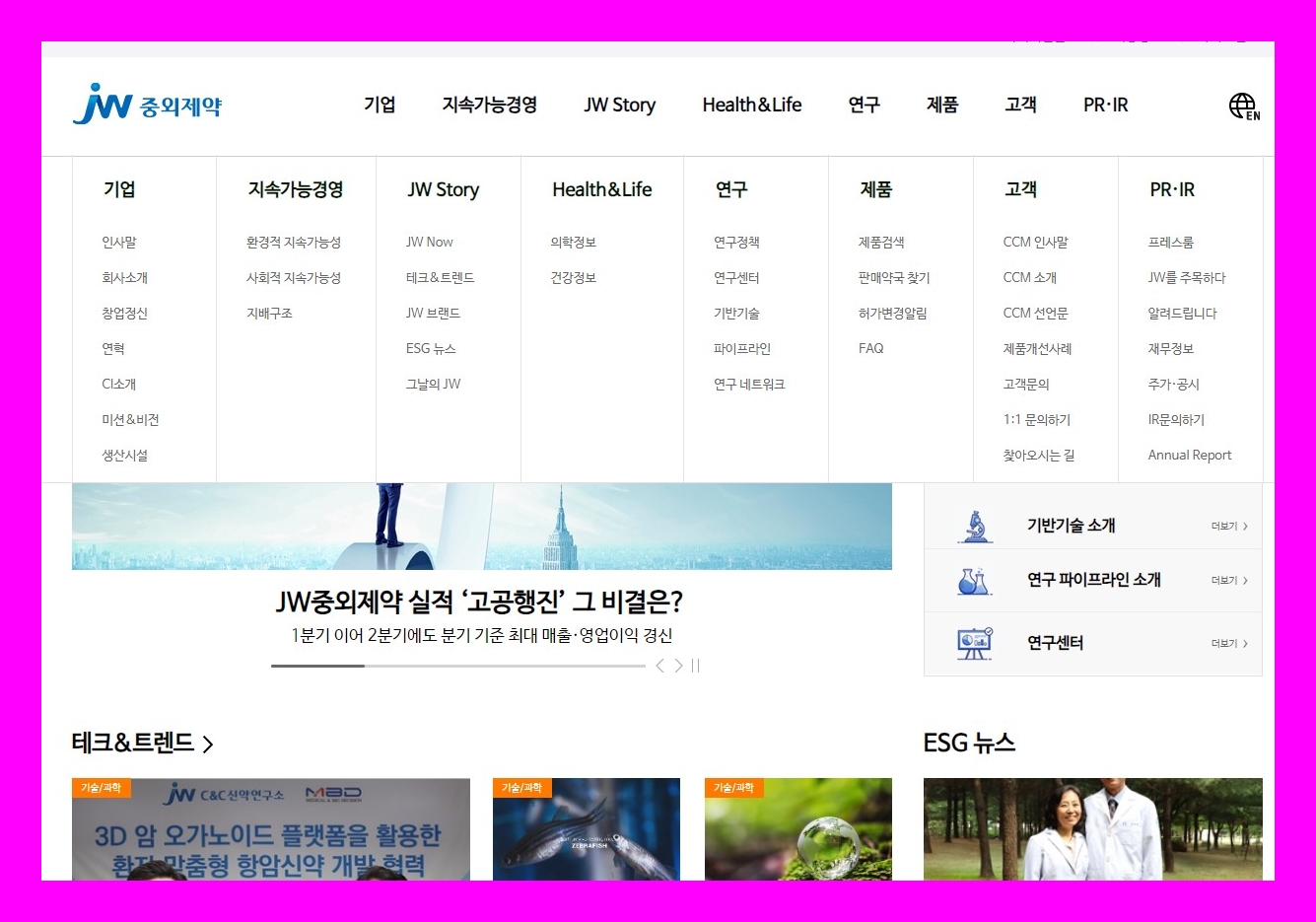Open 찾아오시는 길 link
This screenshot has height=922, width=1316.
tap(1039, 456)
